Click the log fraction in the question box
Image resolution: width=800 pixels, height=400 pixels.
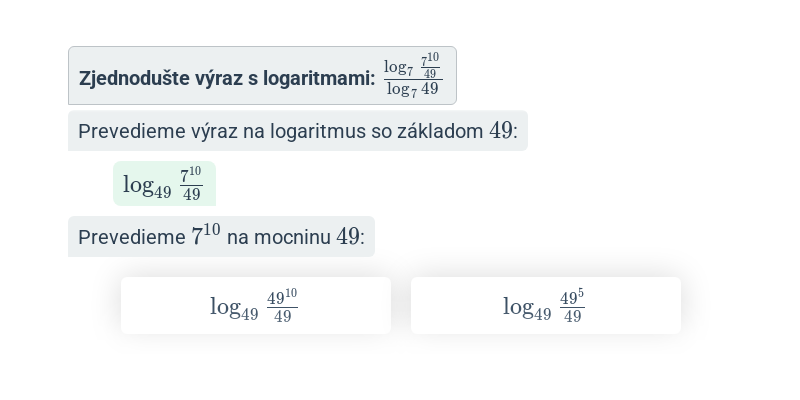point(413,75)
